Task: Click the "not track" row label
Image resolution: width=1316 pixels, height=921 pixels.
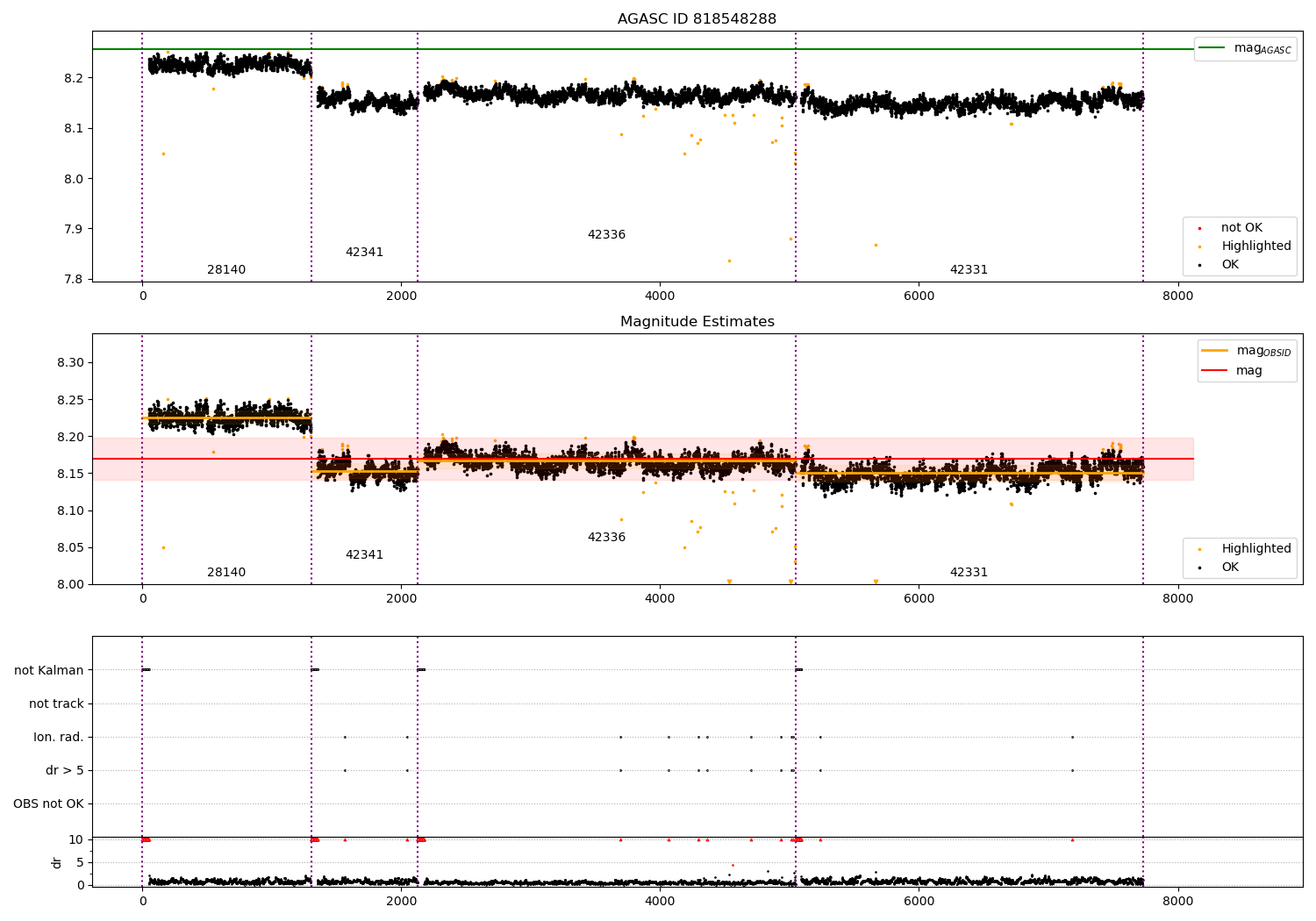Action: pyautogui.click(x=56, y=704)
